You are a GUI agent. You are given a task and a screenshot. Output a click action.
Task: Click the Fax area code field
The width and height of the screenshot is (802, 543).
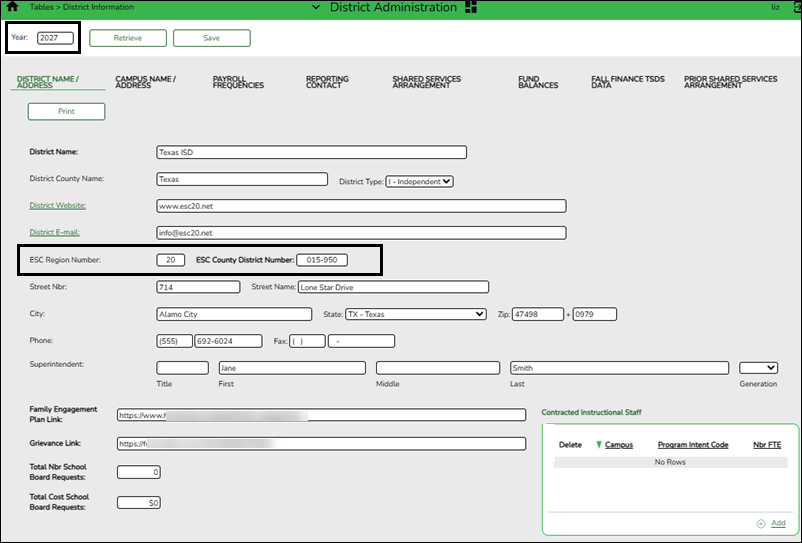click(x=307, y=341)
